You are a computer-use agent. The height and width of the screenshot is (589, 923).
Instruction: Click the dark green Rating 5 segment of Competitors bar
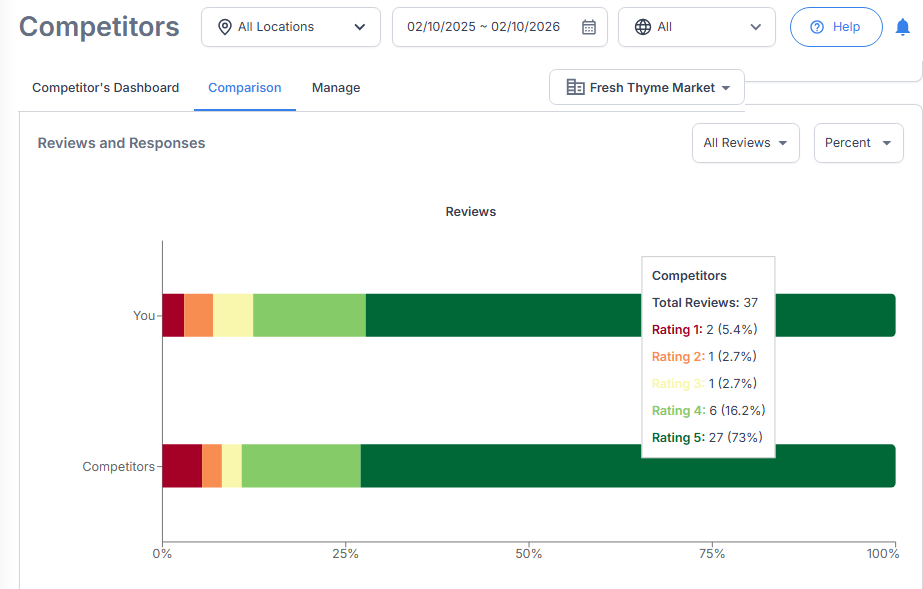[x=628, y=474]
